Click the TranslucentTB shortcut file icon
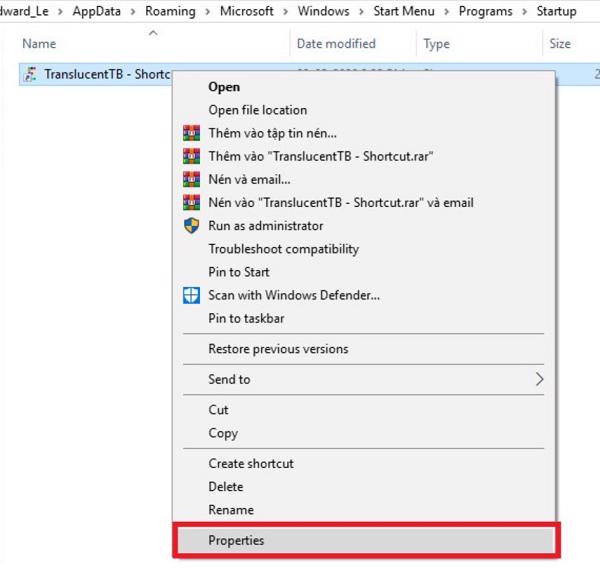This screenshot has width=600, height=576. [x=31, y=74]
